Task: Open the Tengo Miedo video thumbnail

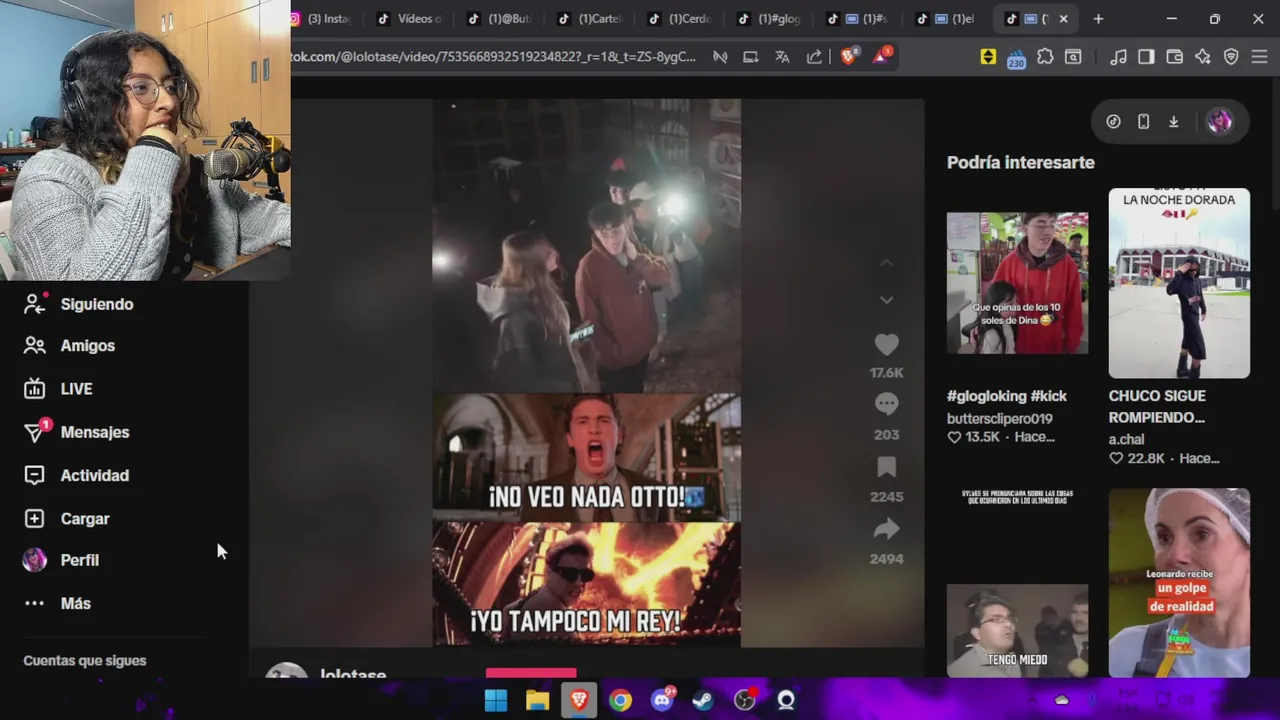Action: [1017, 631]
